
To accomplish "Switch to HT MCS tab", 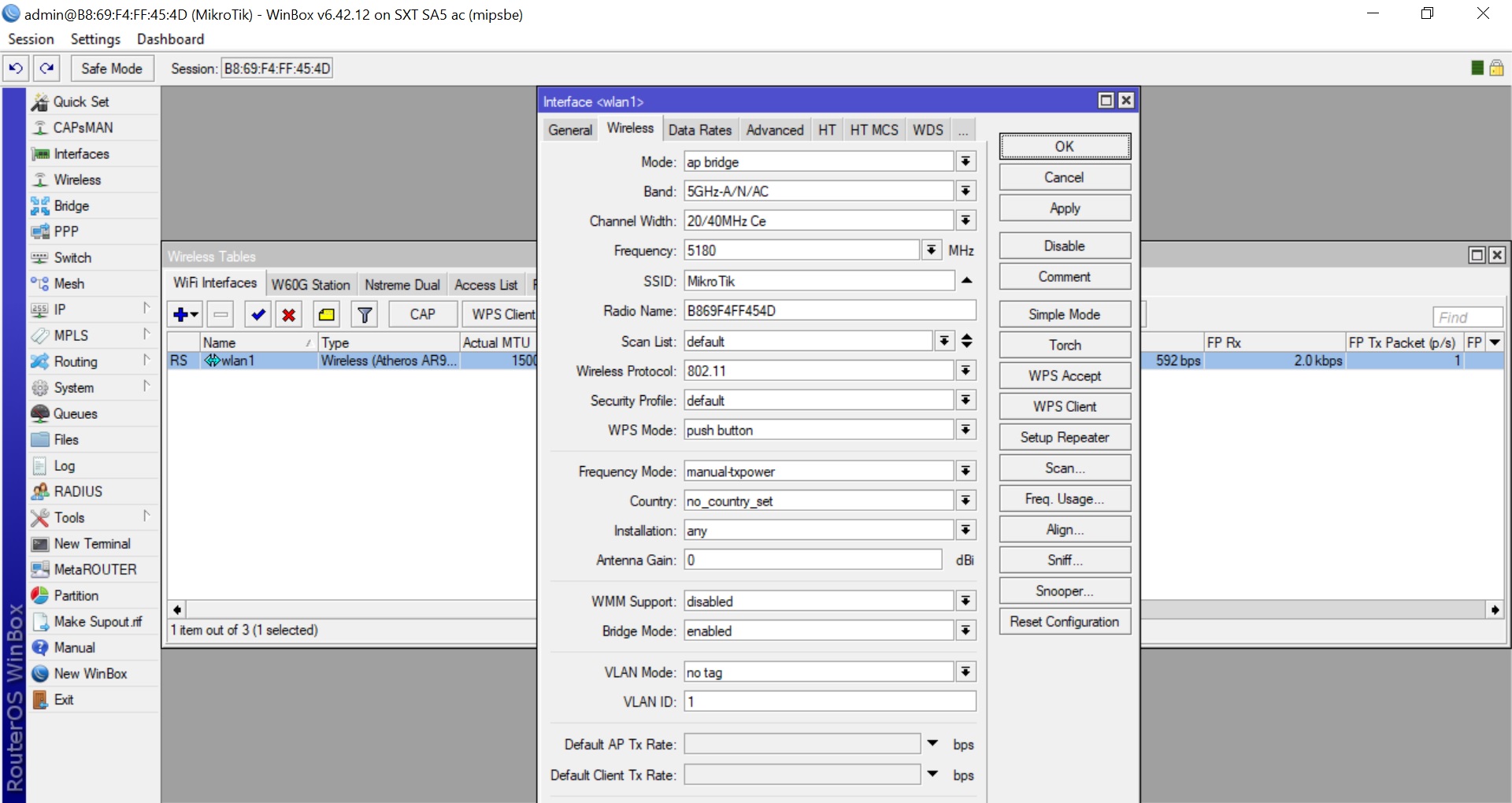I will [x=874, y=130].
